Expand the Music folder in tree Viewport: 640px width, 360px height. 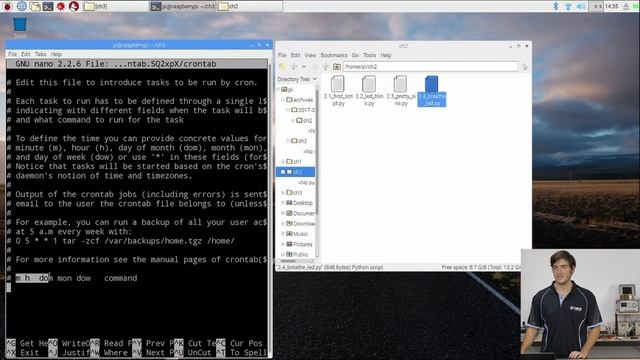coord(282,234)
